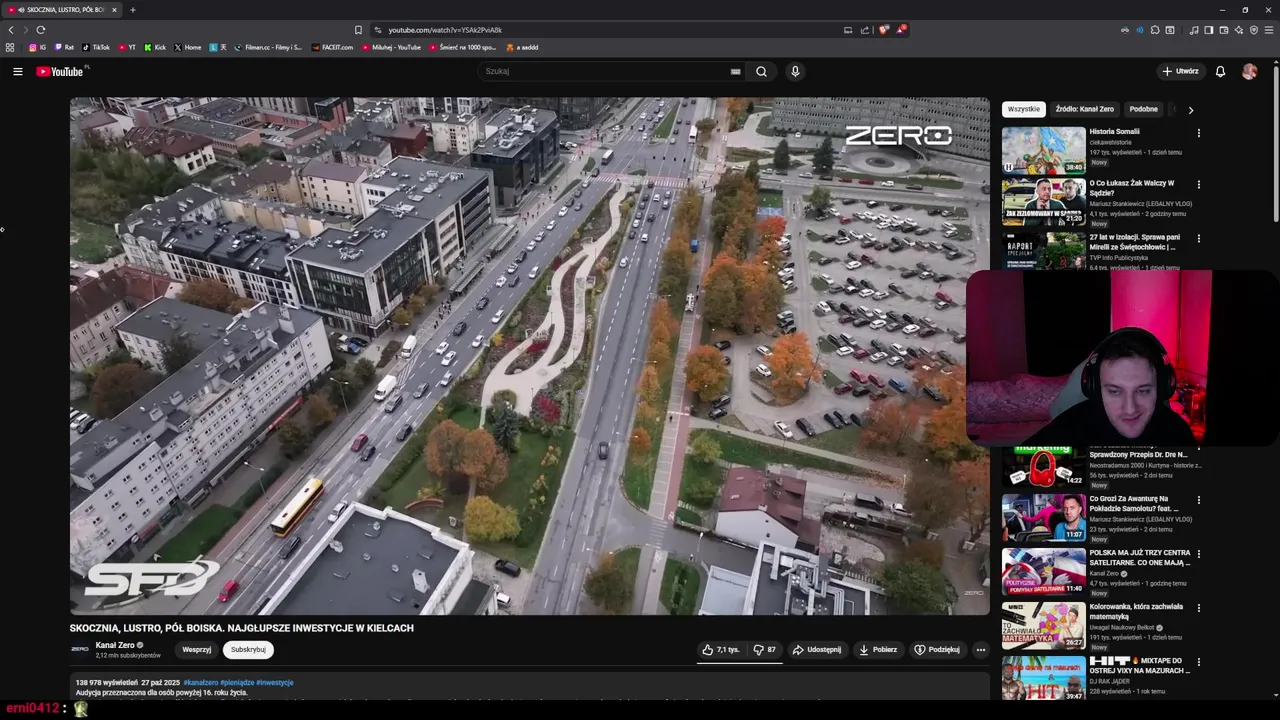Open options for POLSKA MA JUŻ TRZY CENTRA video
Screen dimensions: 1280x720
pyautogui.click(x=1198, y=554)
